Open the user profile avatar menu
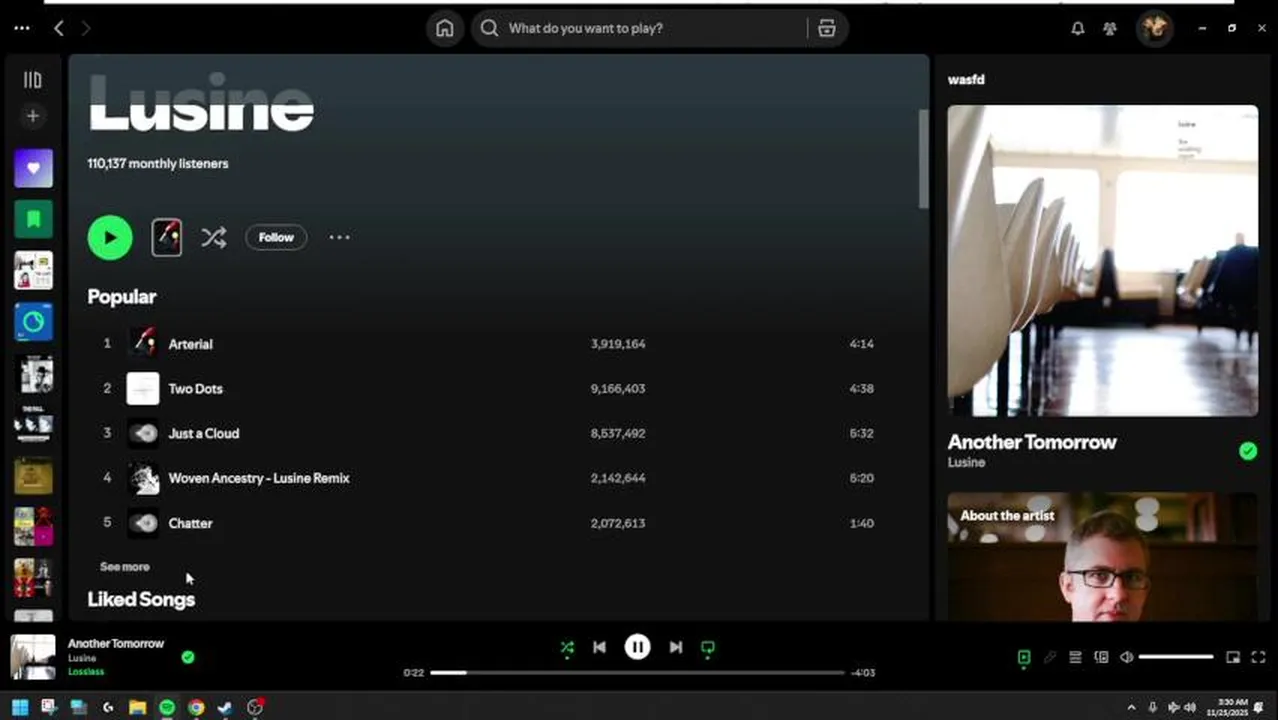Image resolution: width=1278 pixels, height=720 pixels. (x=1154, y=28)
